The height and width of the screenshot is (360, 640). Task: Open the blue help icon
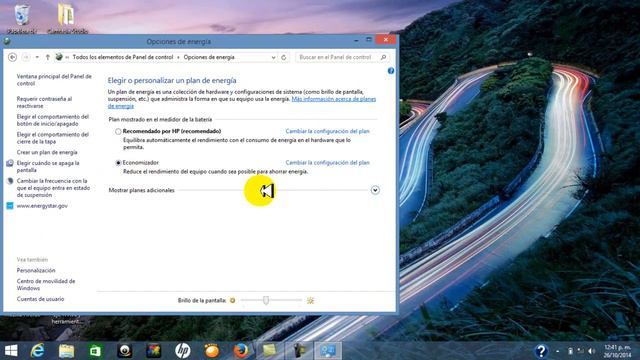(391, 71)
